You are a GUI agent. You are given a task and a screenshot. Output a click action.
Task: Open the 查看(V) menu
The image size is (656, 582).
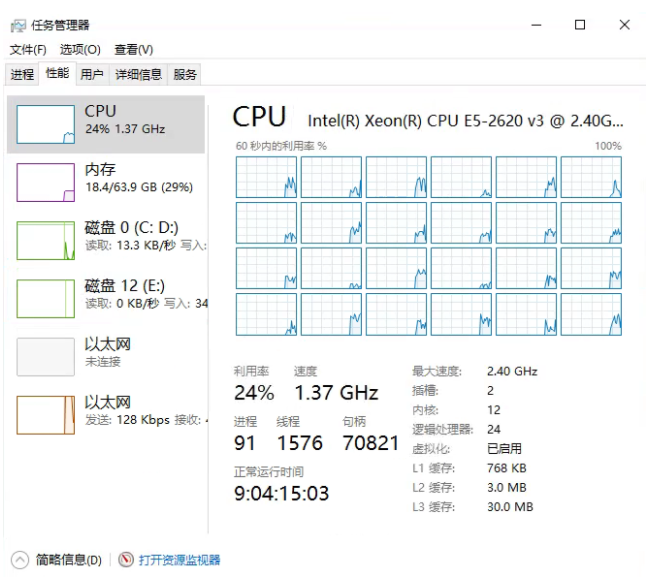133,49
